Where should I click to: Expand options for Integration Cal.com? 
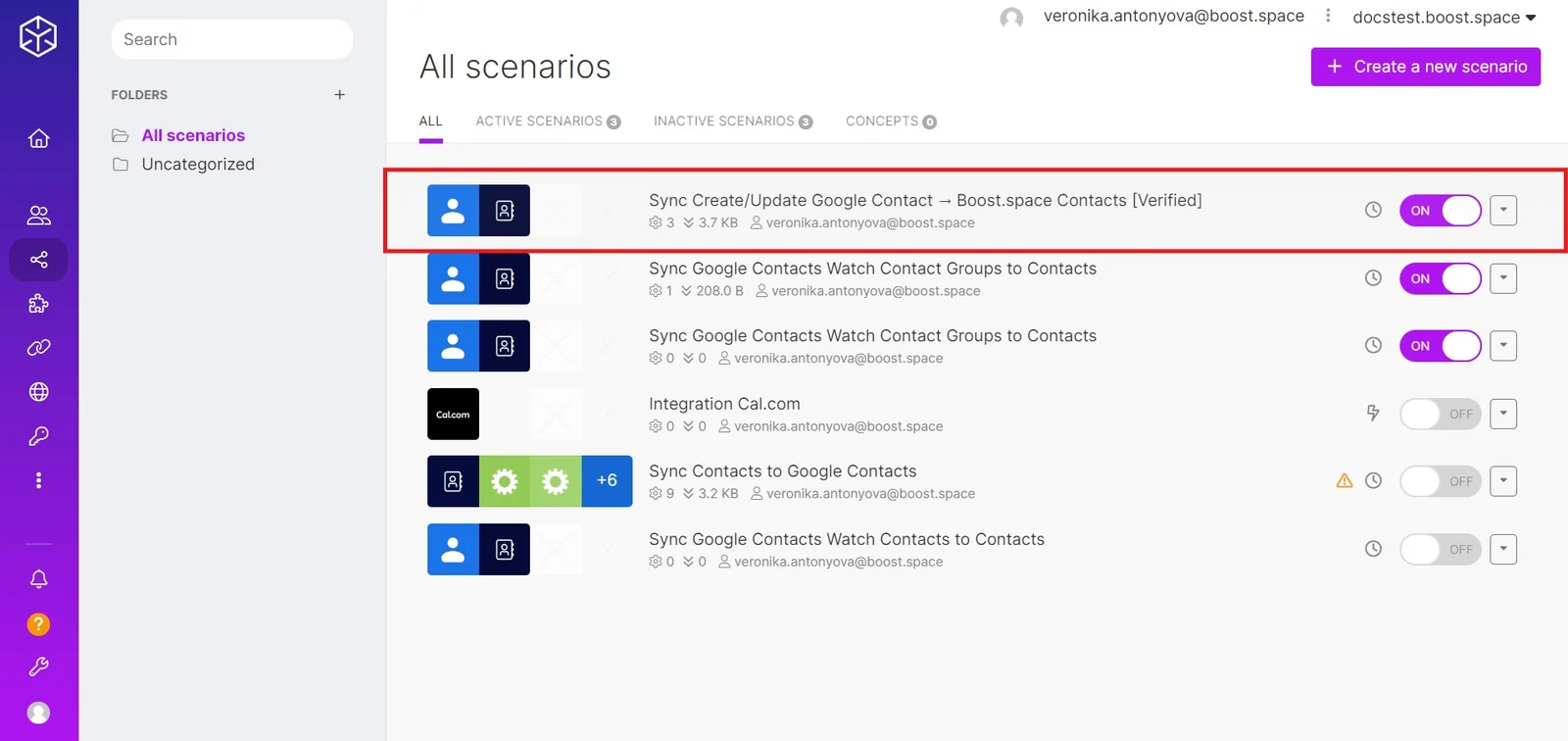(x=1503, y=414)
